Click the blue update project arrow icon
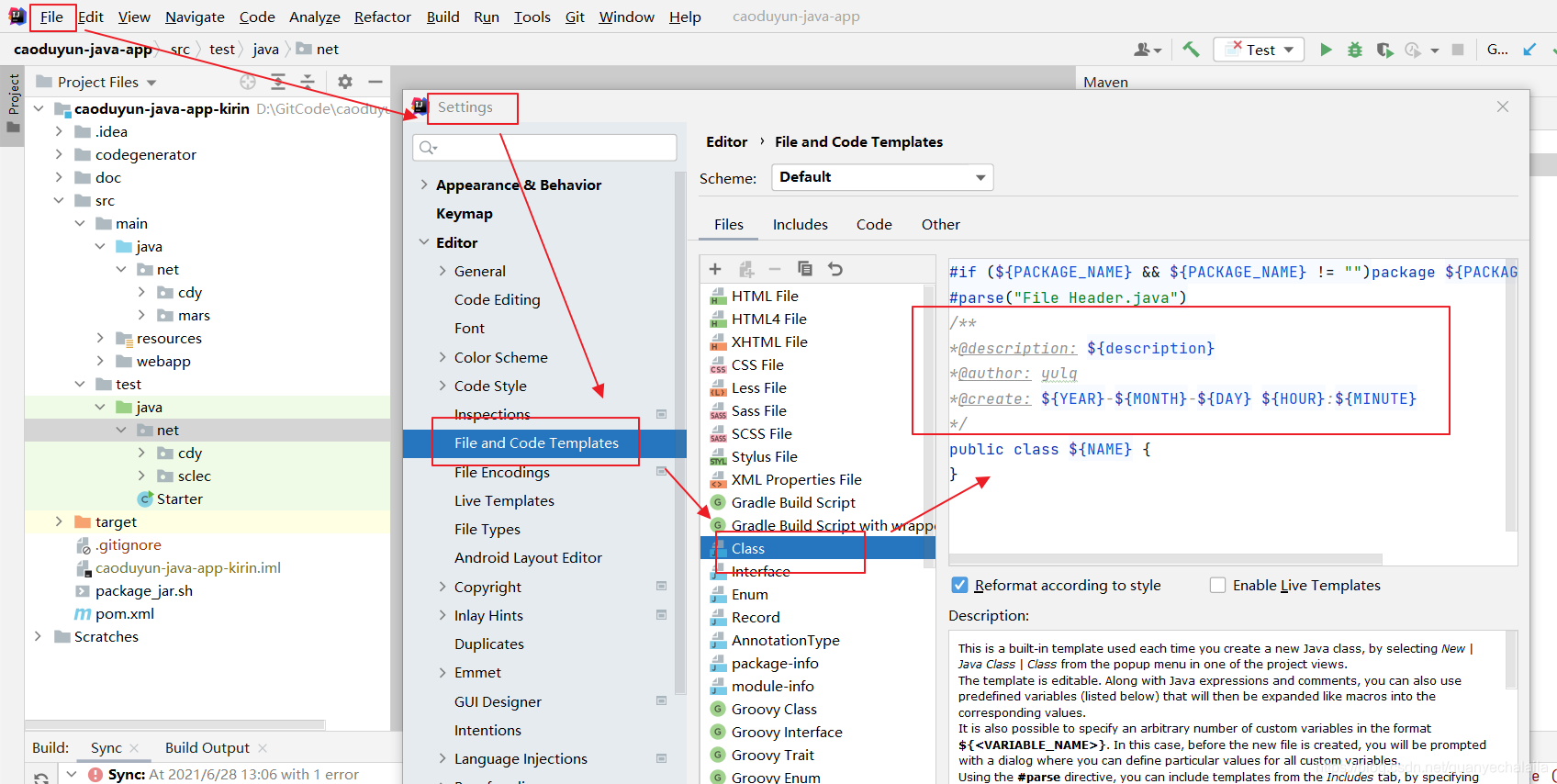 pos(1529,50)
